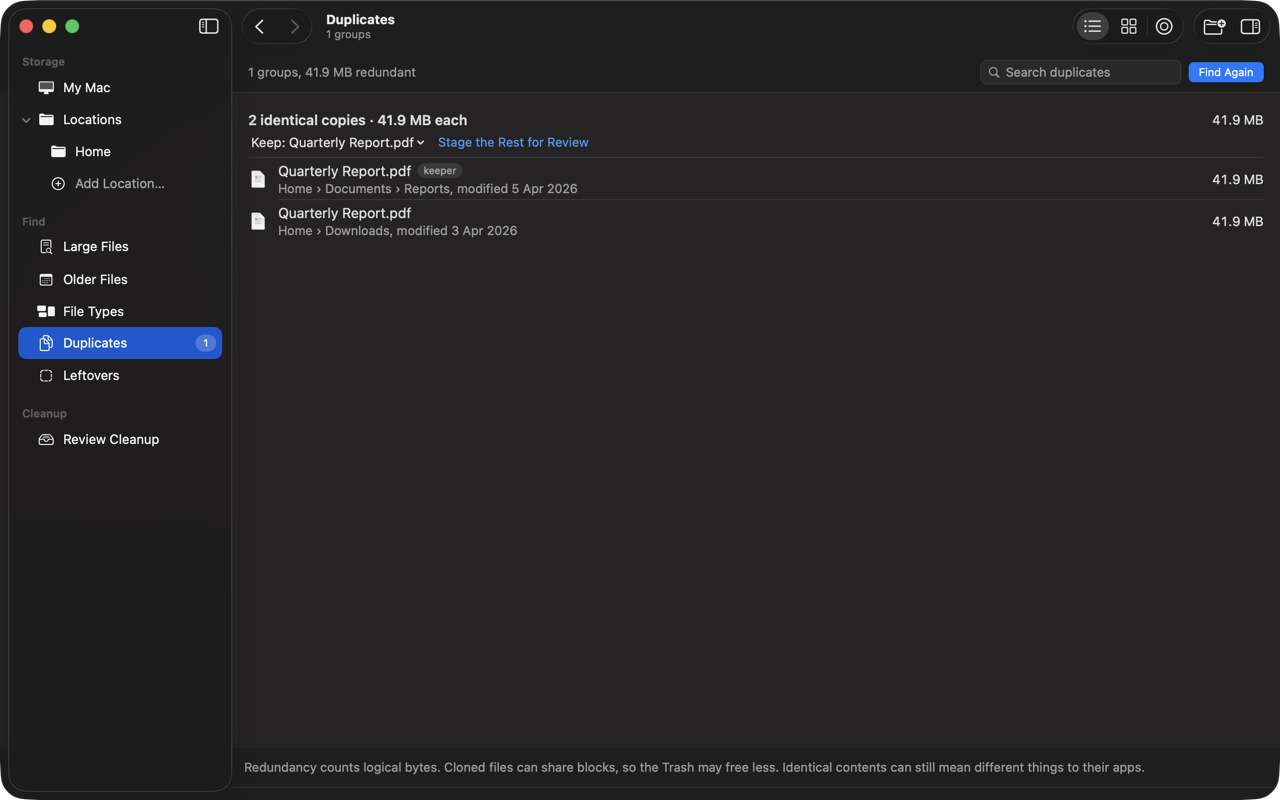The image size is (1280, 800).
Task: Click the File Types icon
Action: pyautogui.click(x=46, y=312)
